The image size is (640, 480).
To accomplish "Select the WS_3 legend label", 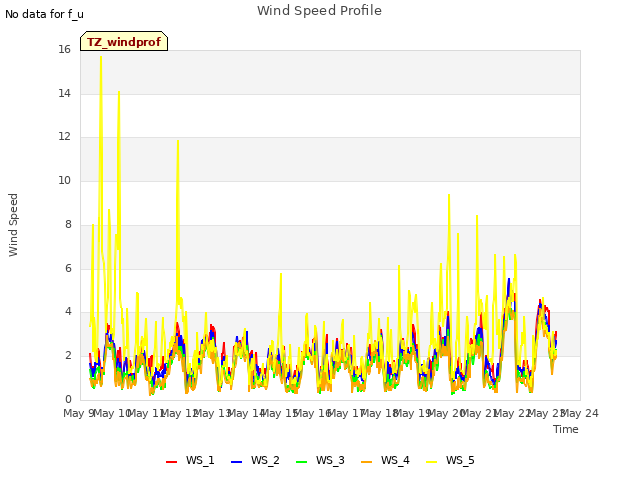I will tap(330, 460).
